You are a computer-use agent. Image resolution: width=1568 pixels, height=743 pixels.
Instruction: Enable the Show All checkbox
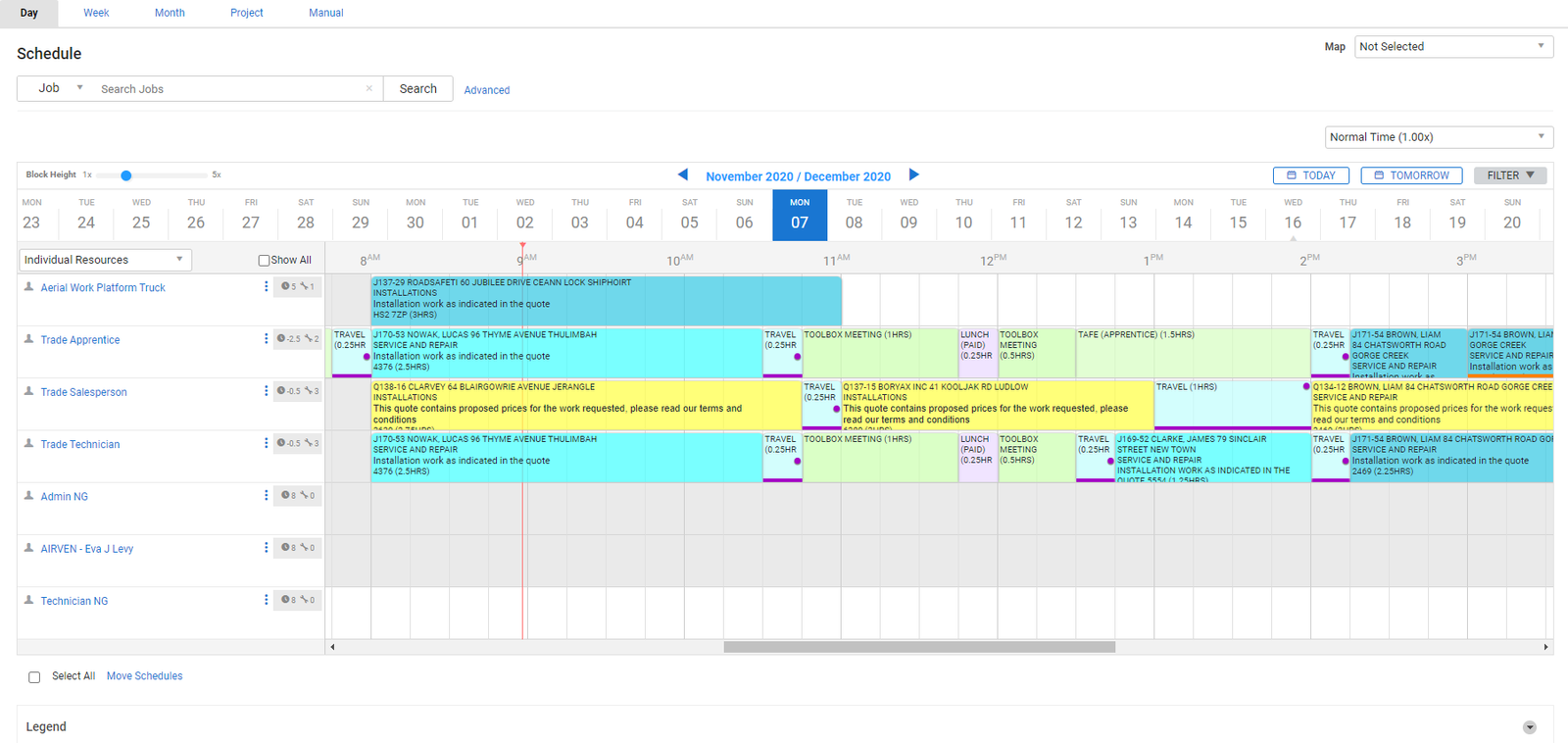264,261
